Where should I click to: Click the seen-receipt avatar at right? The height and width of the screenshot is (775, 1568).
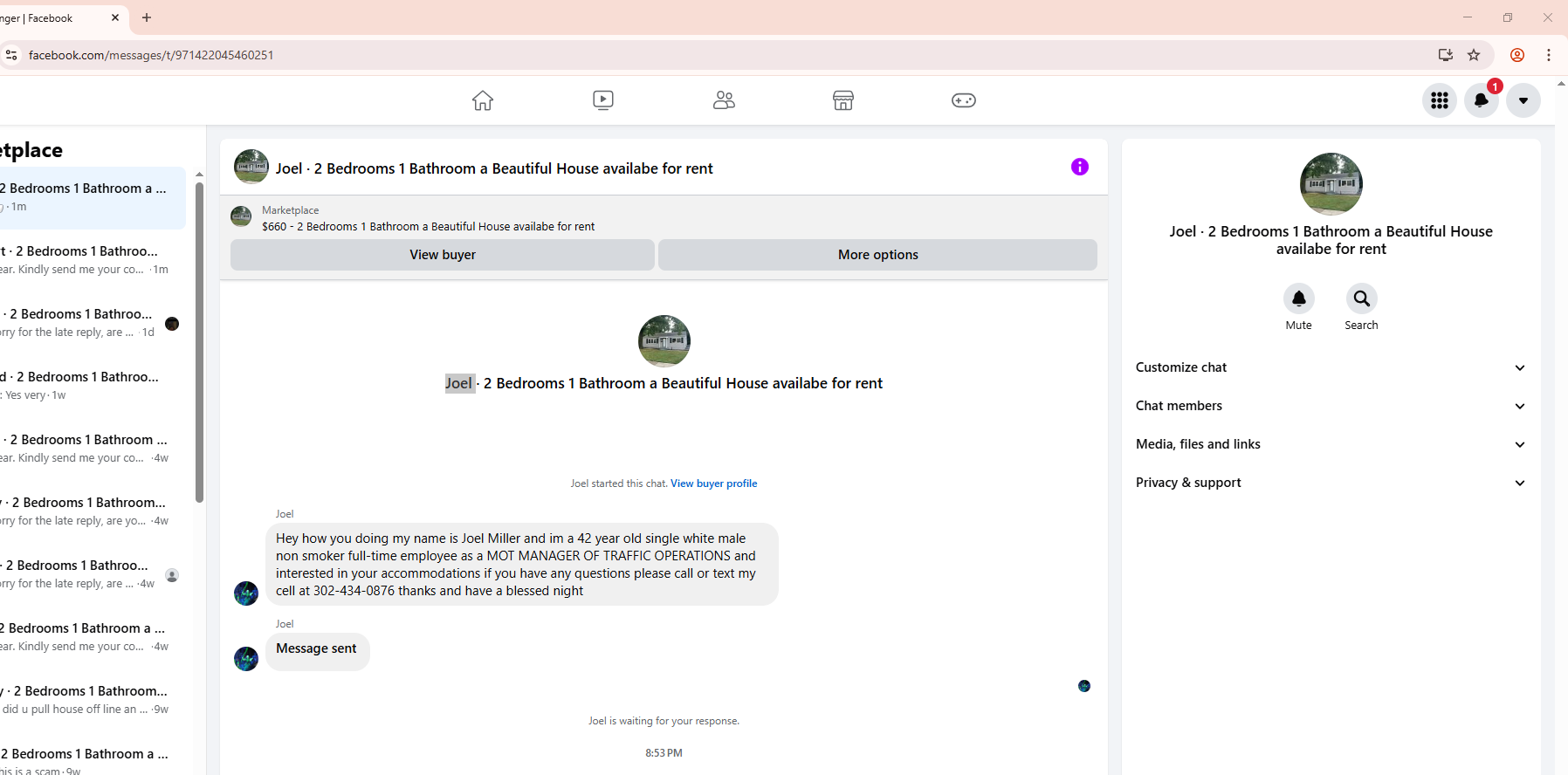1084,686
